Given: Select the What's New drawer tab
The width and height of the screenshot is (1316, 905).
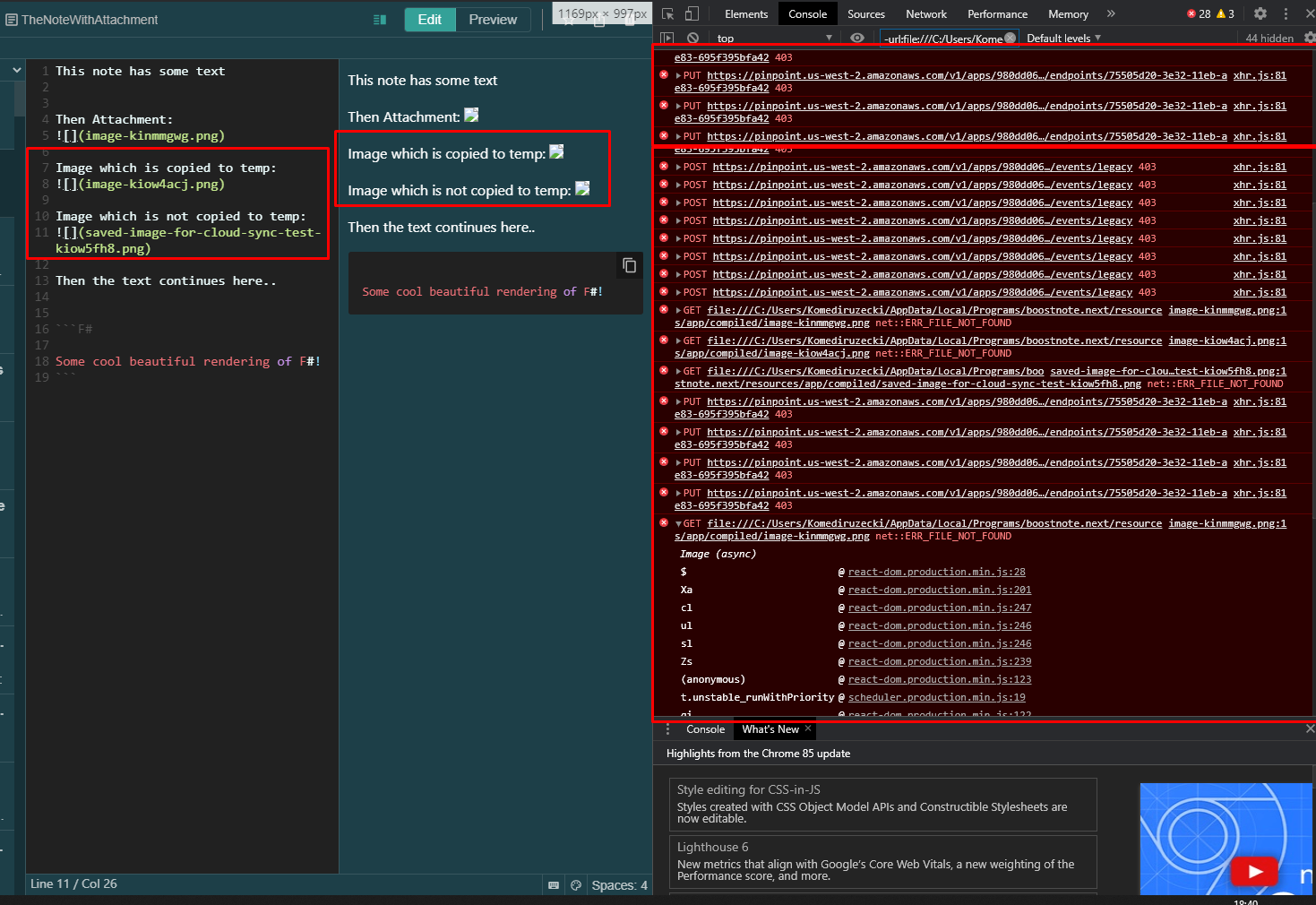Looking at the screenshot, I should [x=770, y=729].
